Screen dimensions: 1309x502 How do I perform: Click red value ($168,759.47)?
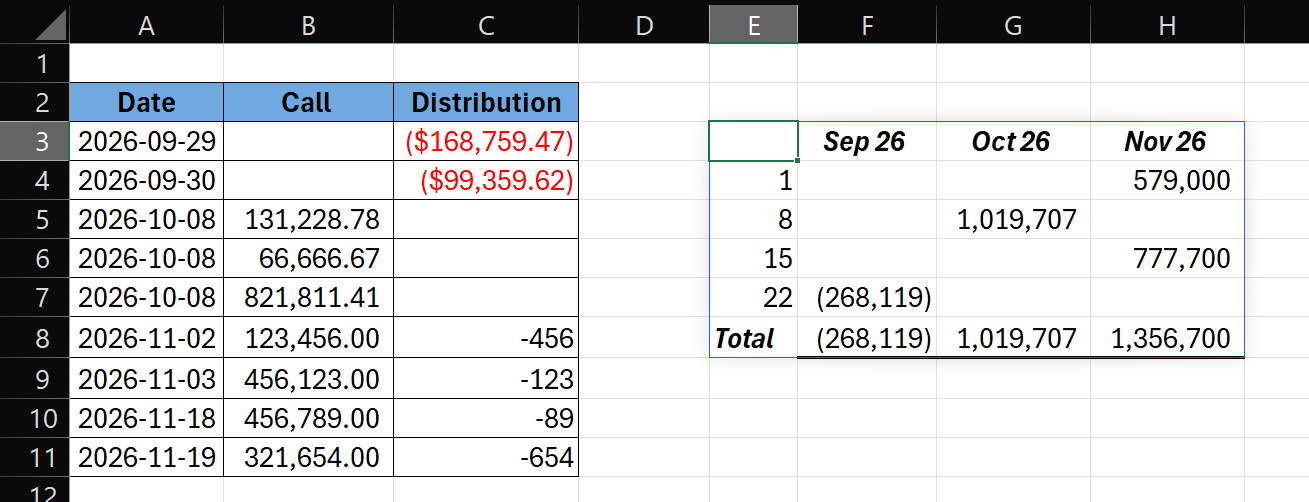[x=486, y=141]
